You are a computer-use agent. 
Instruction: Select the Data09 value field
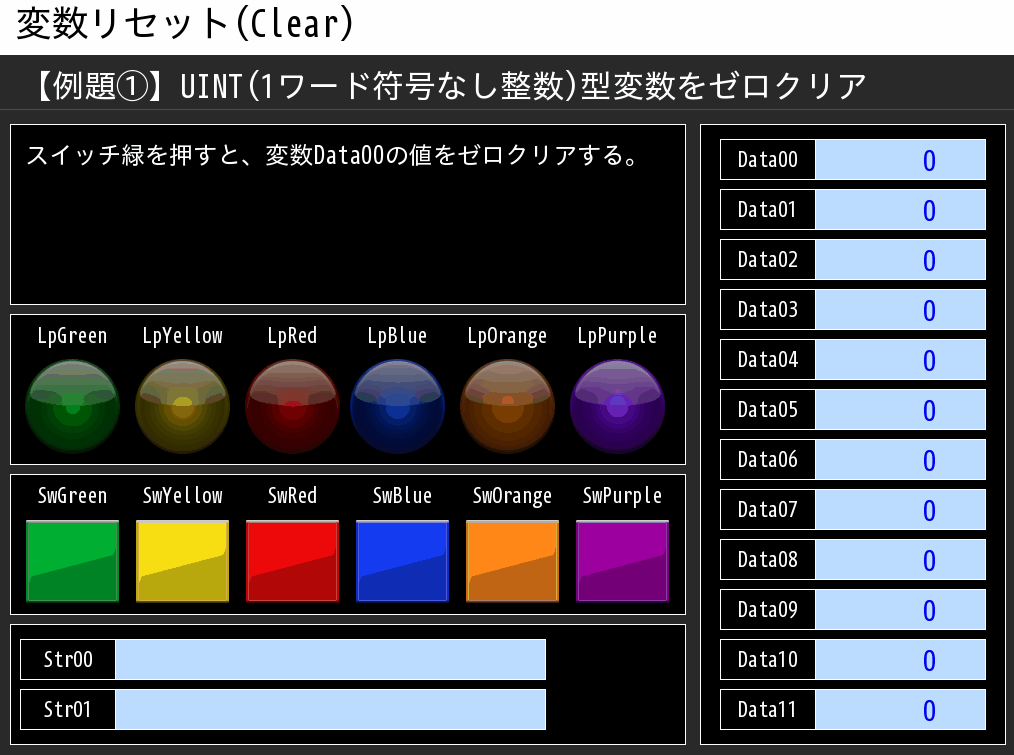[900, 609]
